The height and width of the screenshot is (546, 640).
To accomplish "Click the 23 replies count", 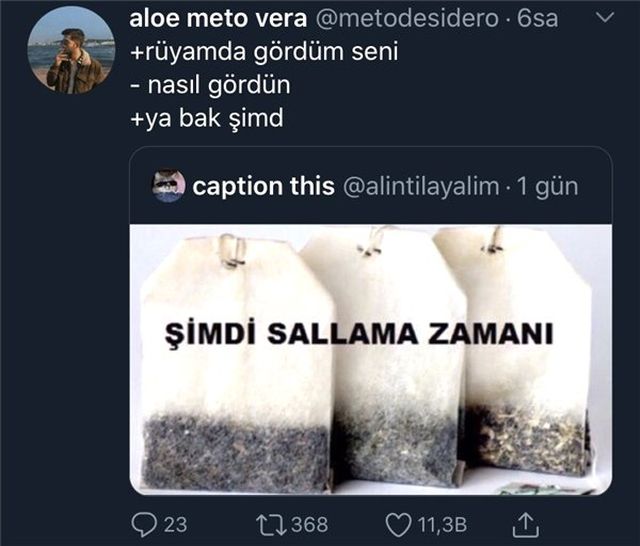I will coord(176,525).
